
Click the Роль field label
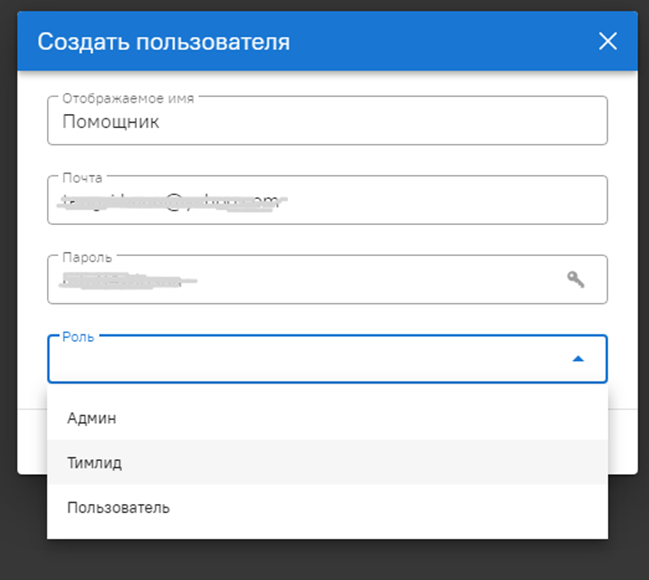pos(78,337)
